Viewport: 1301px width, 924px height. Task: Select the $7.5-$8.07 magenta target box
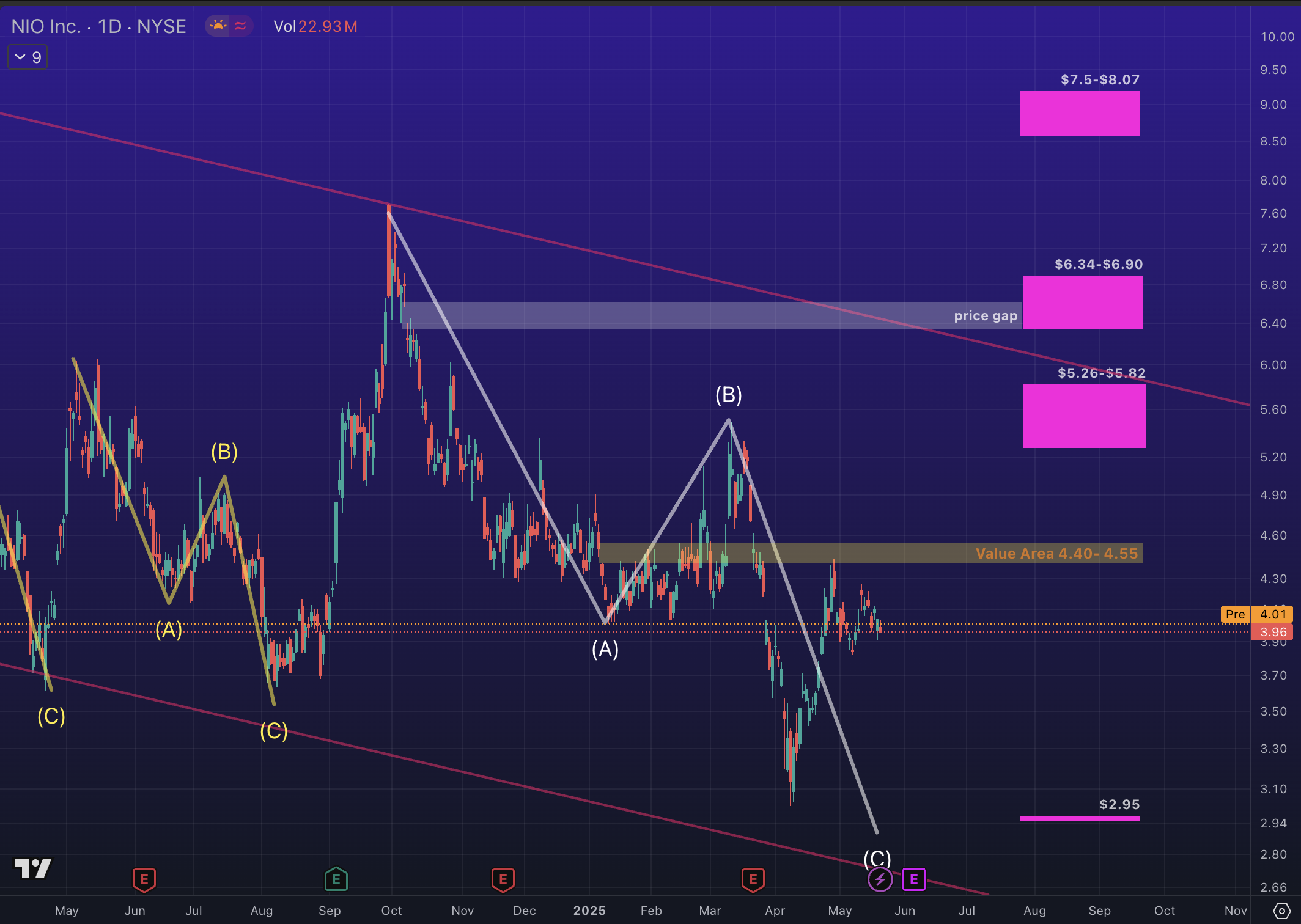(x=1079, y=114)
